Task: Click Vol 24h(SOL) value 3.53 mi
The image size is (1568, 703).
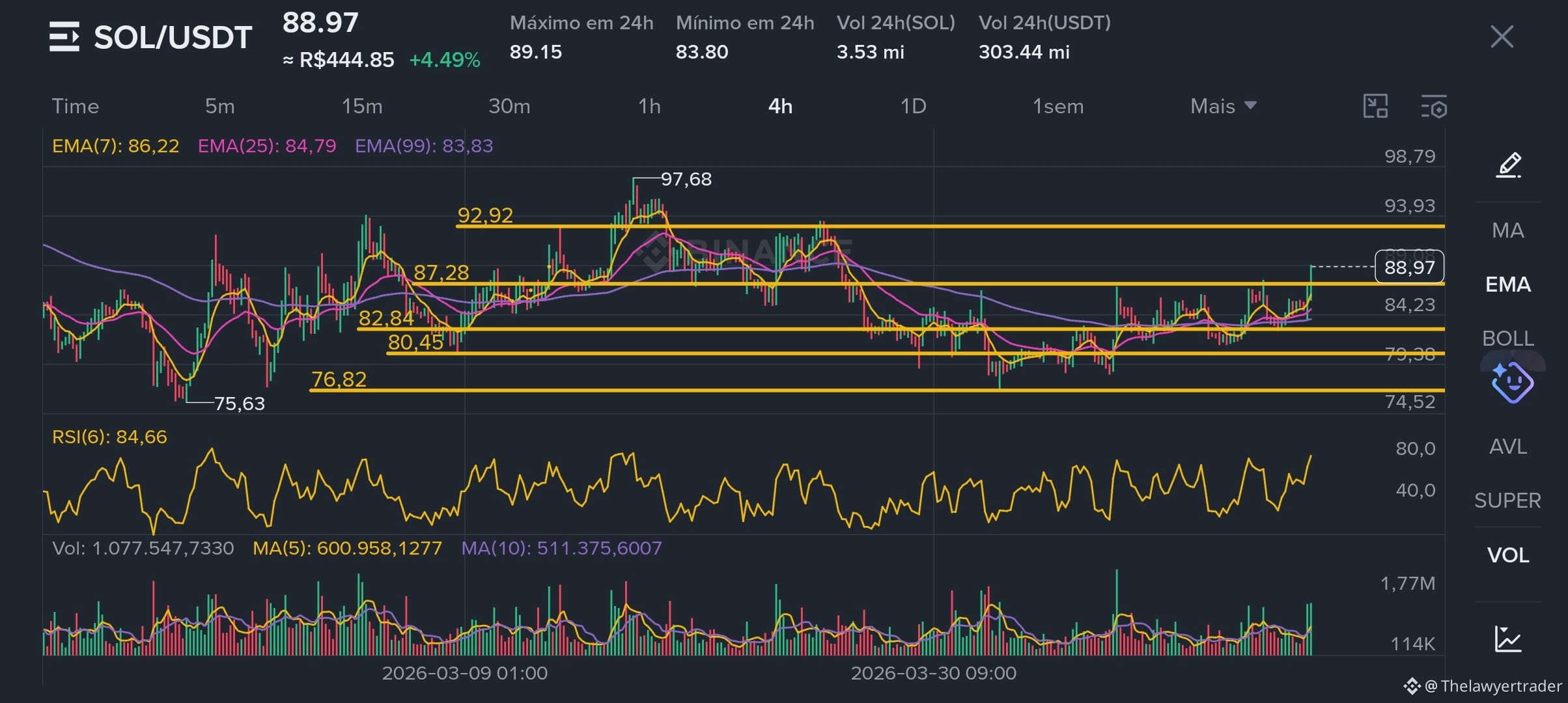Action: (871, 52)
